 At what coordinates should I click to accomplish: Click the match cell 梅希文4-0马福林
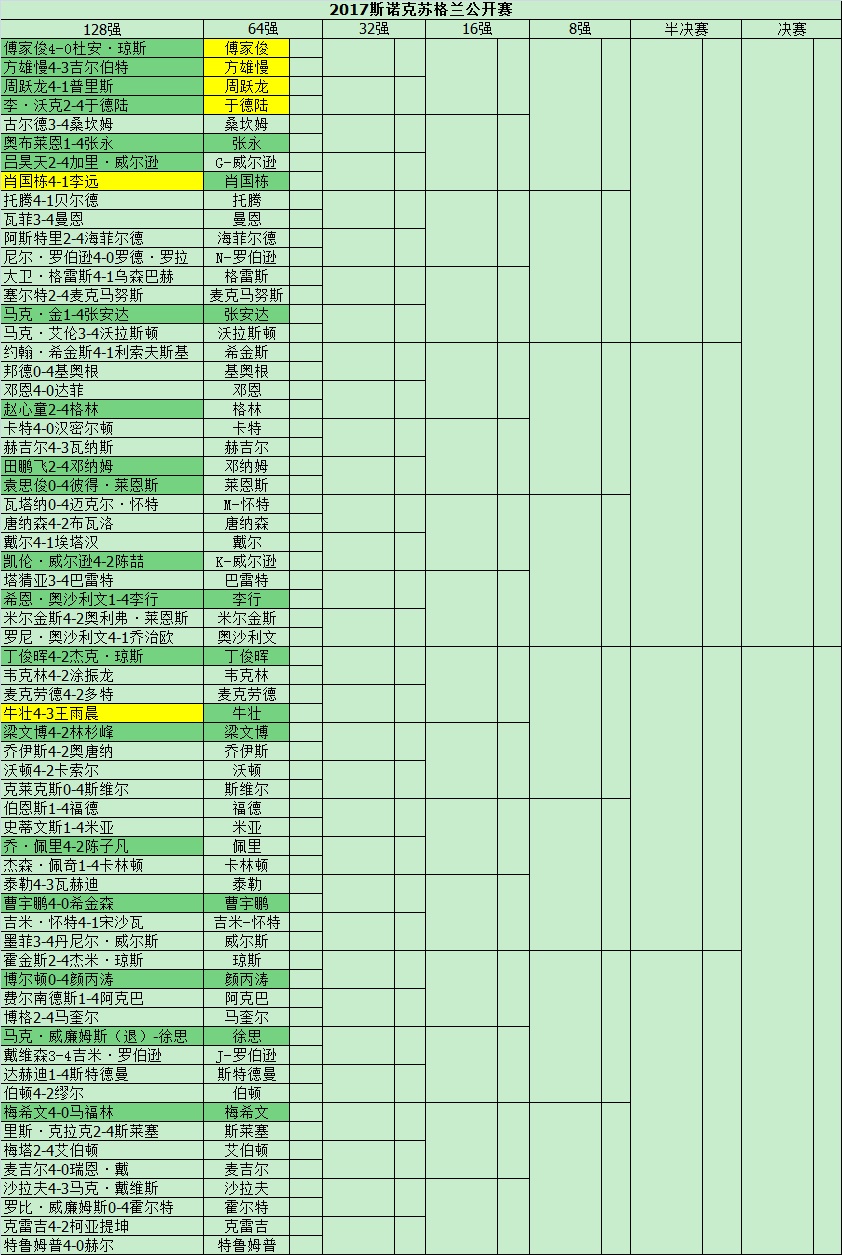[102, 1112]
